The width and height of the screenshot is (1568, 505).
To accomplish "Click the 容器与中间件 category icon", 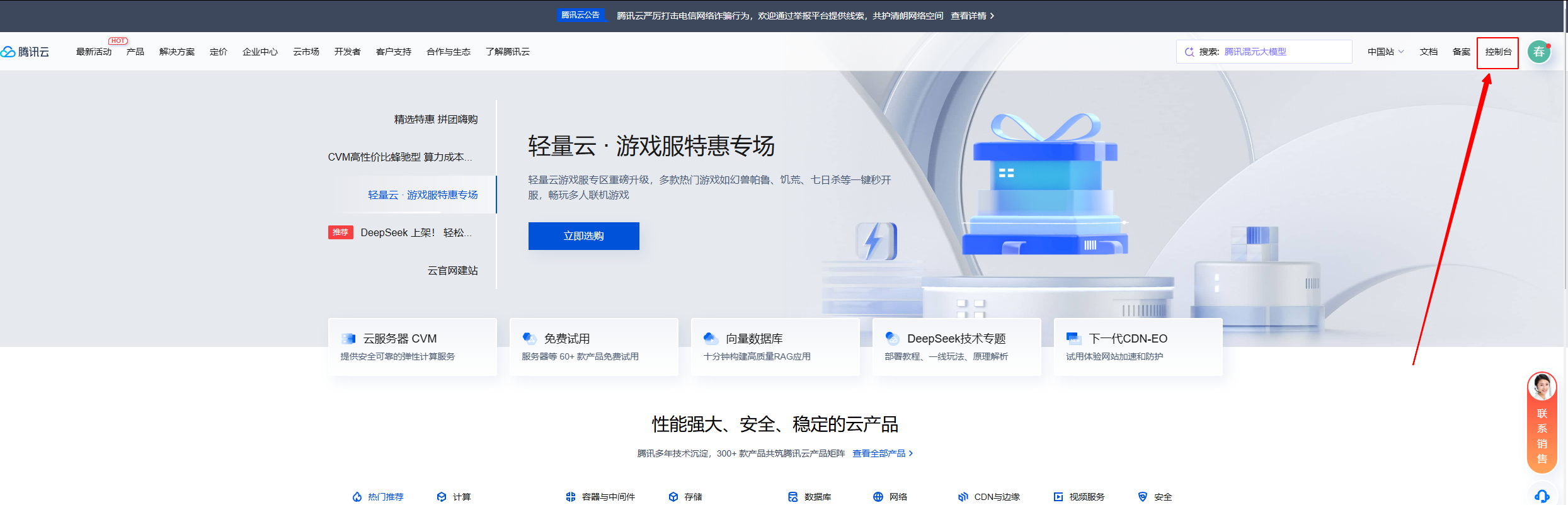I will pyautogui.click(x=571, y=497).
